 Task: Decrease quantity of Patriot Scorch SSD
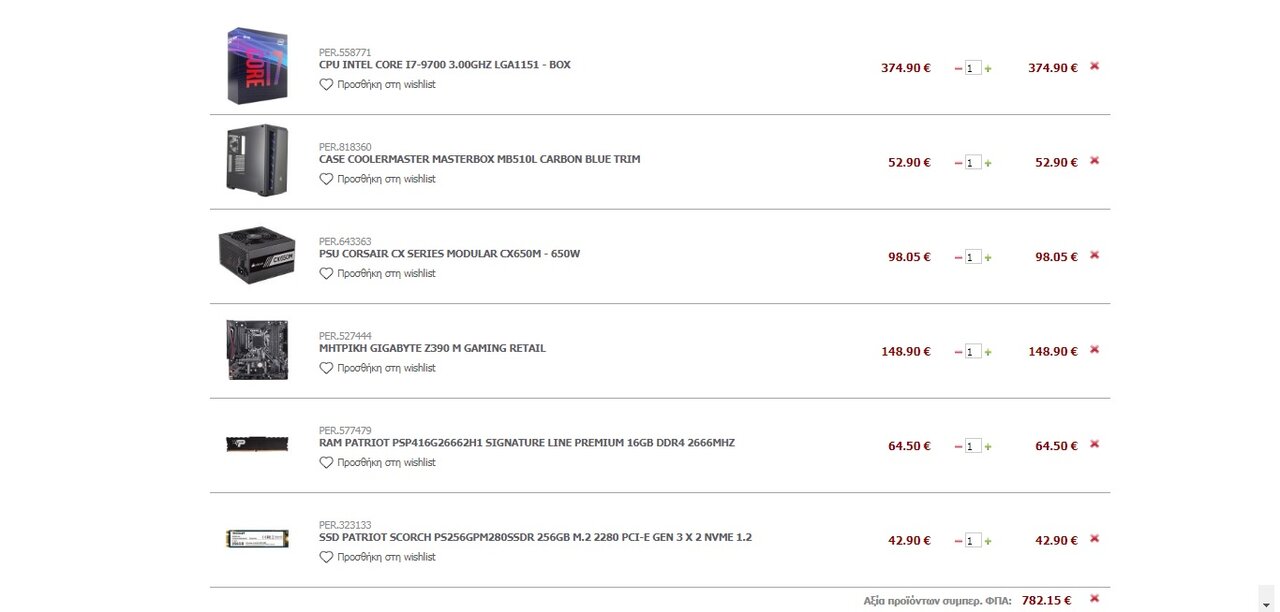958,541
